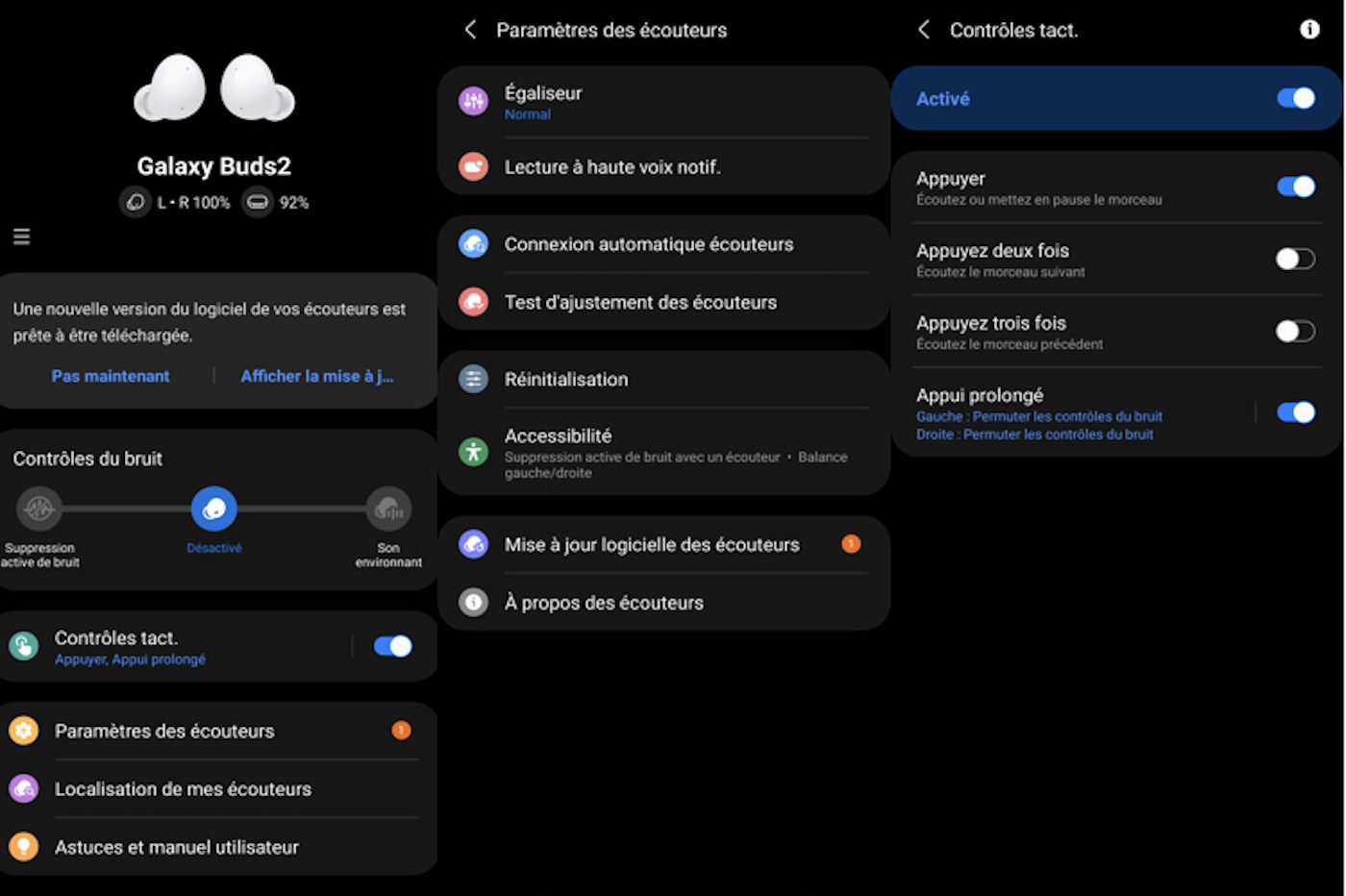
Task: Tap Gauche : Permuter les contrôles du bruit
Action: click(x=1039, y=416)
